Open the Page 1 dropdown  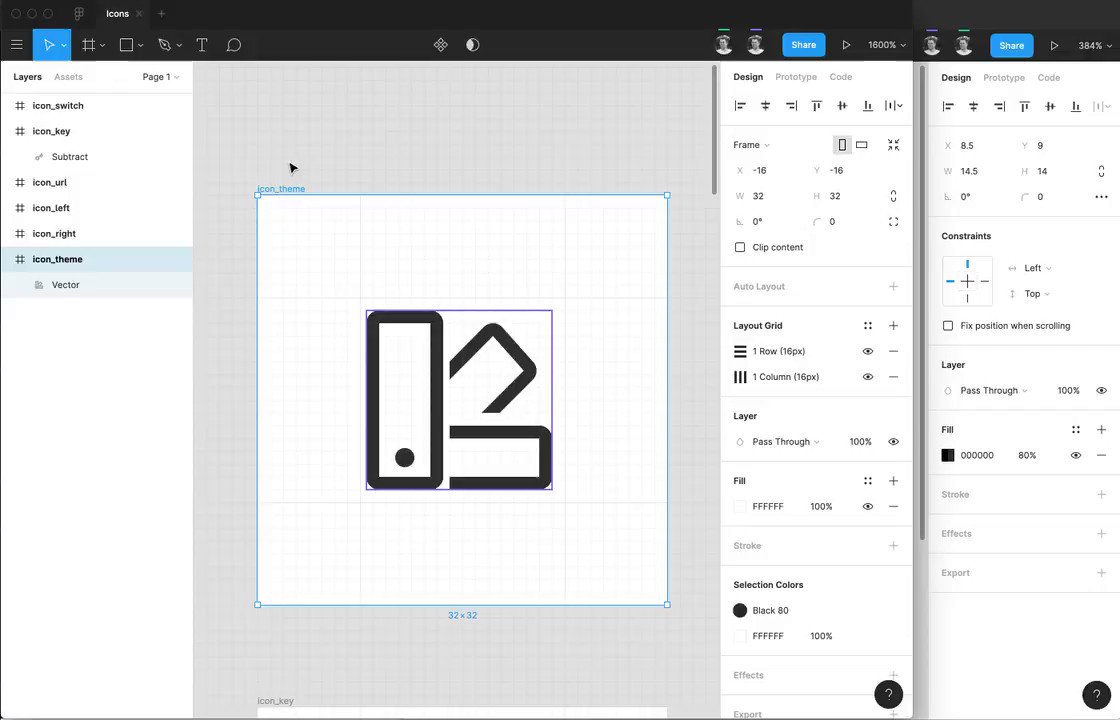[x=161, y=77]
